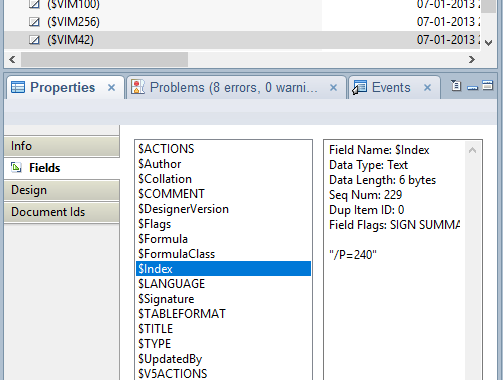
Task: Select the $Author field
Action: (223, 164)
